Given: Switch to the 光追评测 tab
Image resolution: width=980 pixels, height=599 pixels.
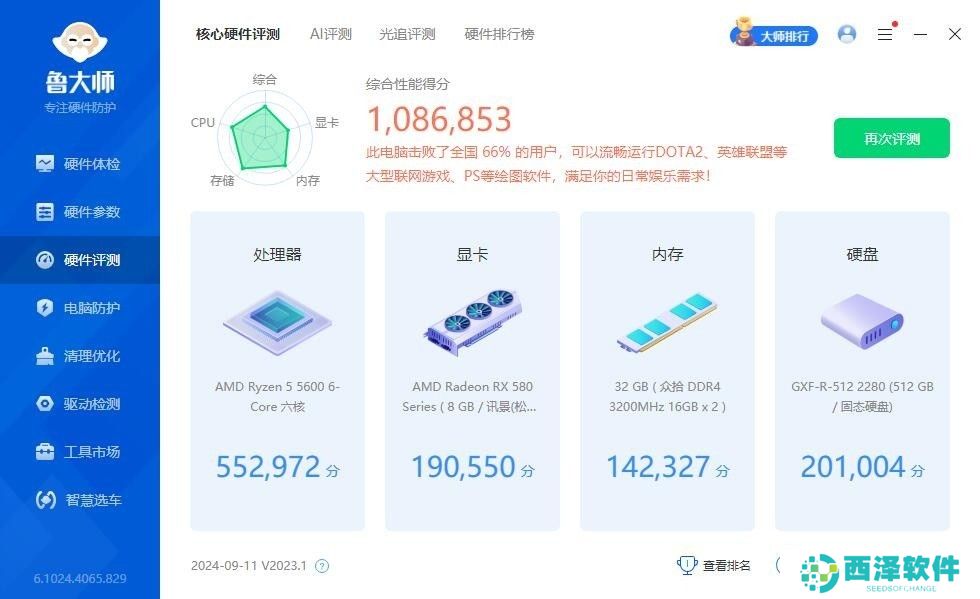Looking at the screenshot, I should click(x=407, y=34).
